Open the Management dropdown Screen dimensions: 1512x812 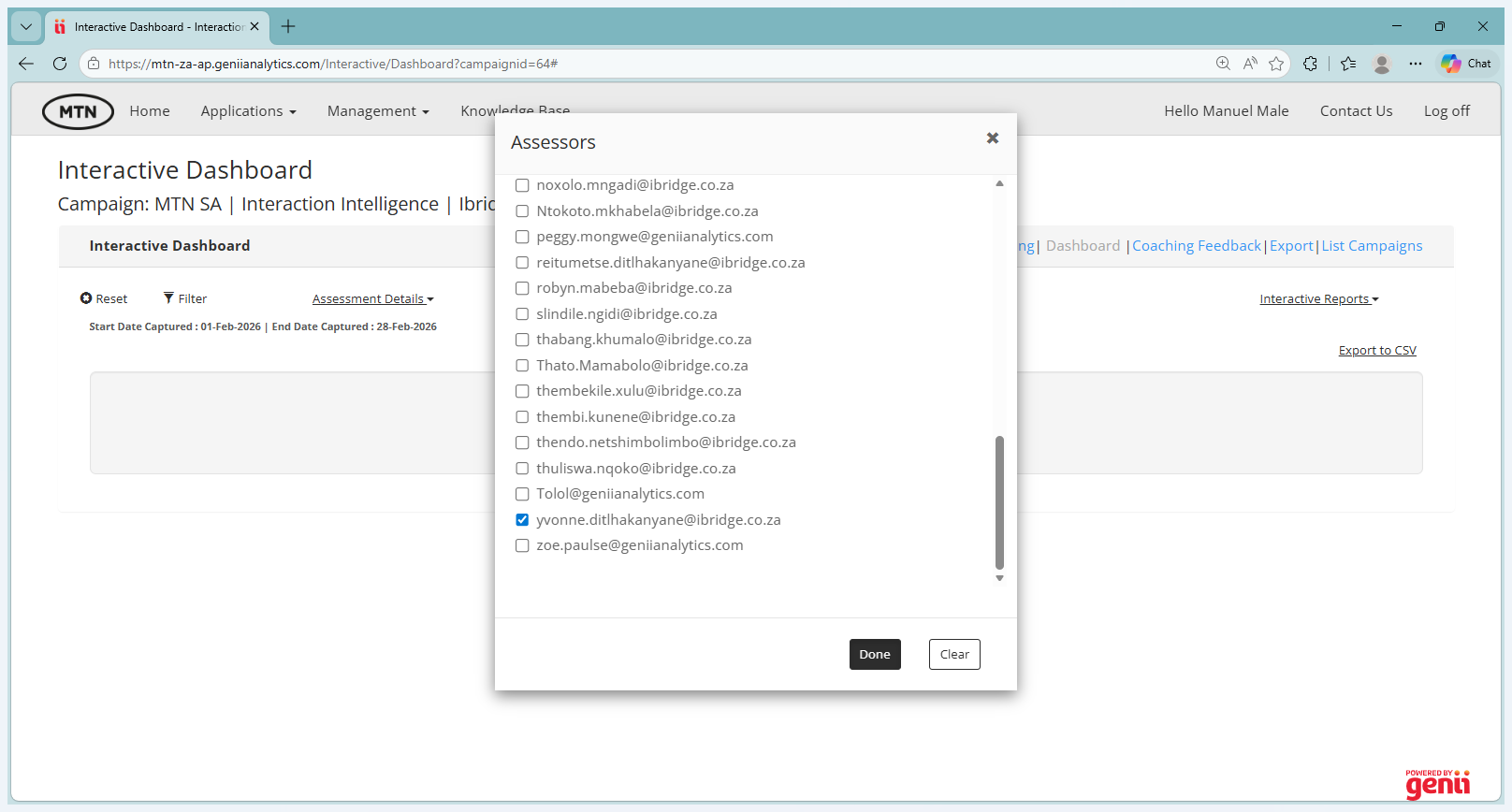click(378, 111)
